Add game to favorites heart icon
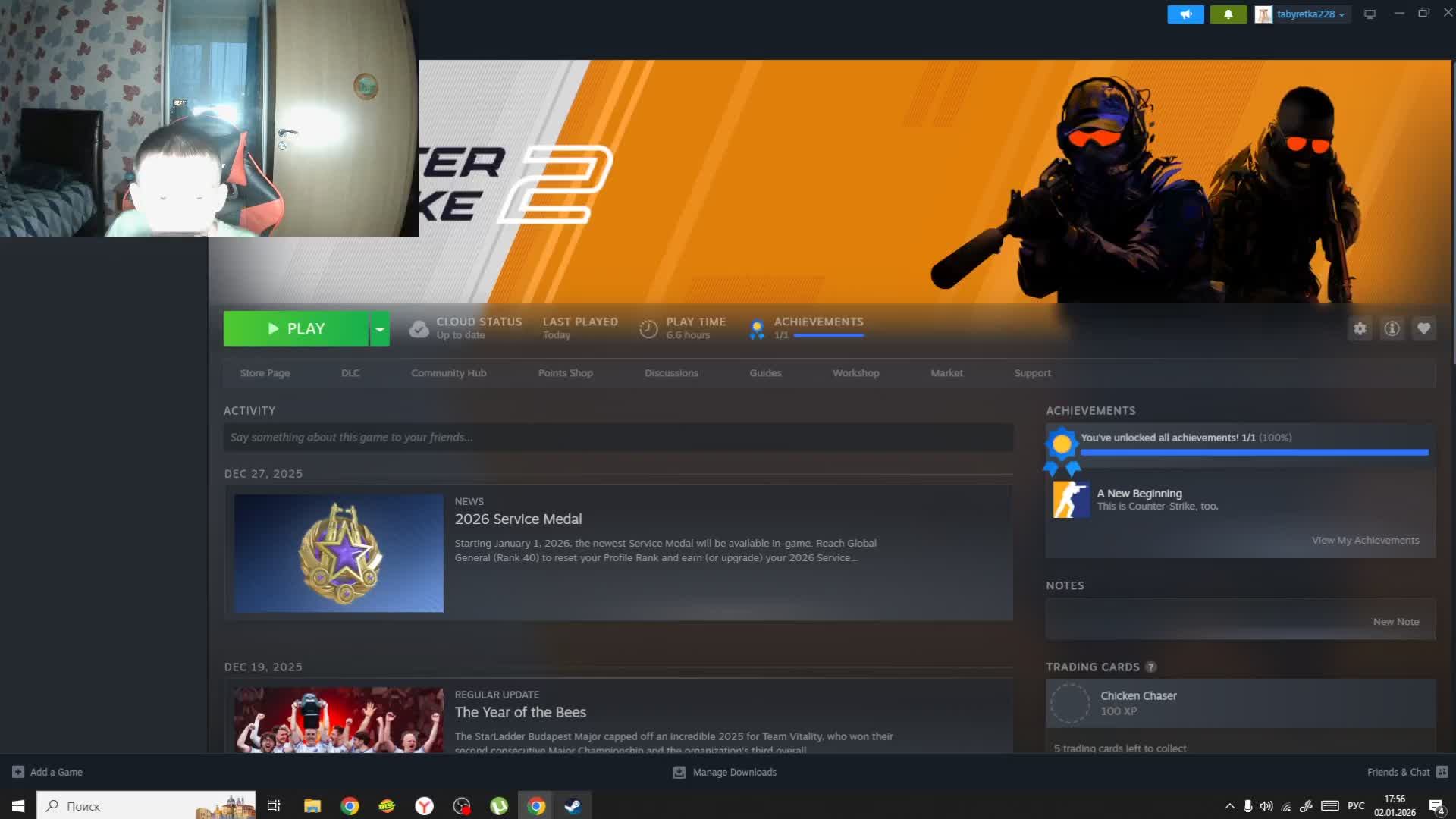1456x819 pixels. 1423,328
